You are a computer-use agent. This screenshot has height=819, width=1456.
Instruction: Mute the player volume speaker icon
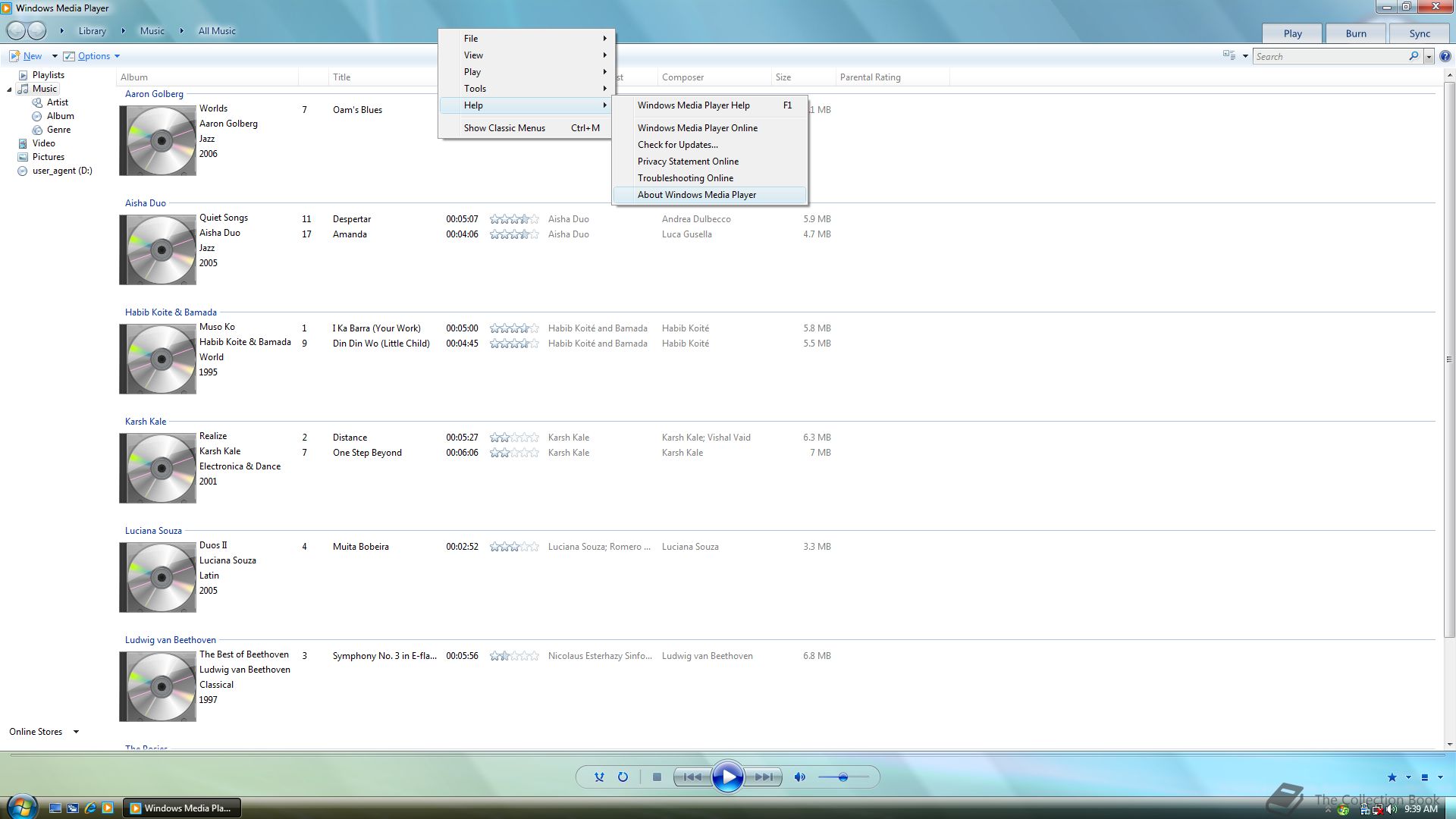[x=799, y=777]
